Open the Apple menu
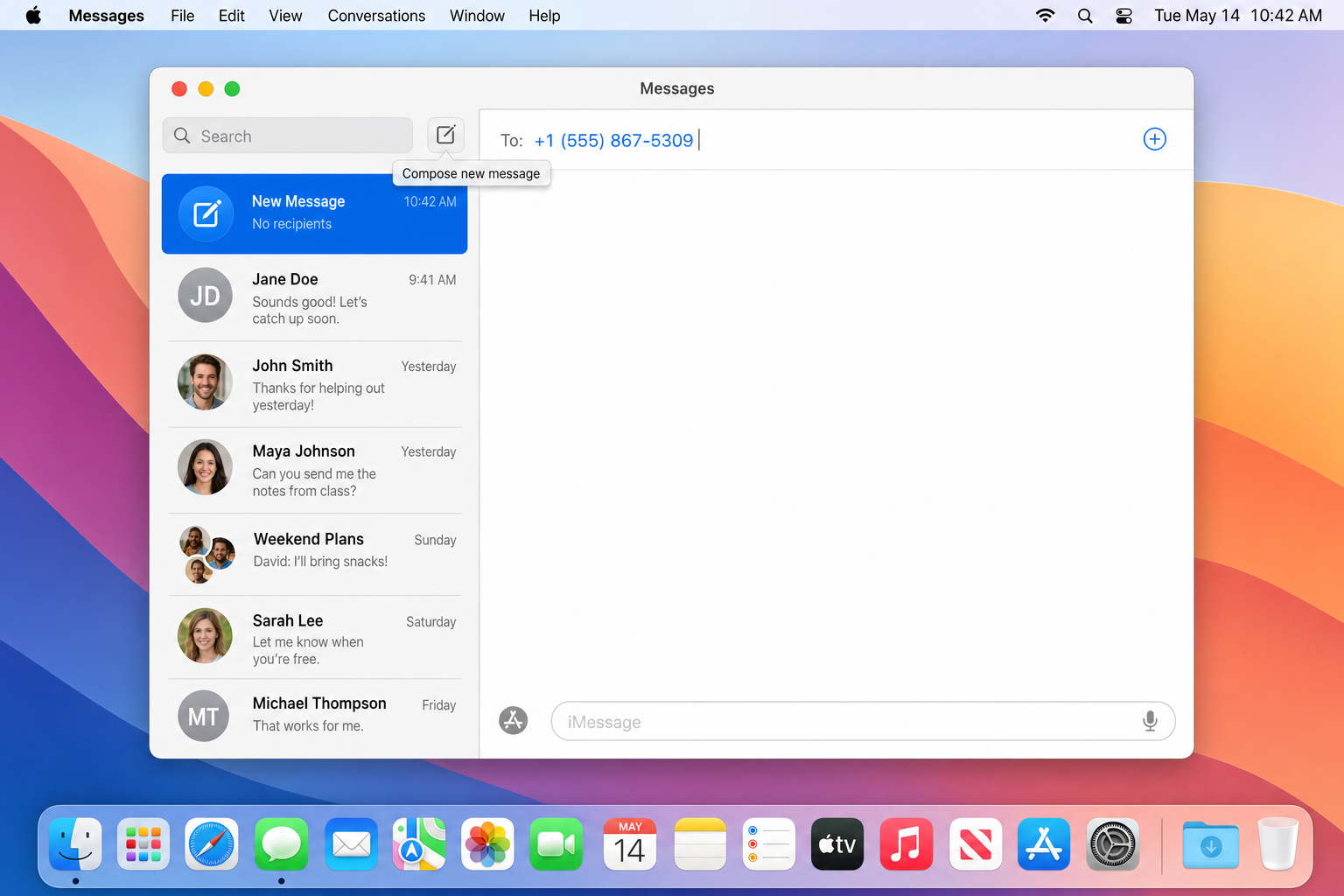The width and height of the screenshot is (1344, 896). point(33,15)
